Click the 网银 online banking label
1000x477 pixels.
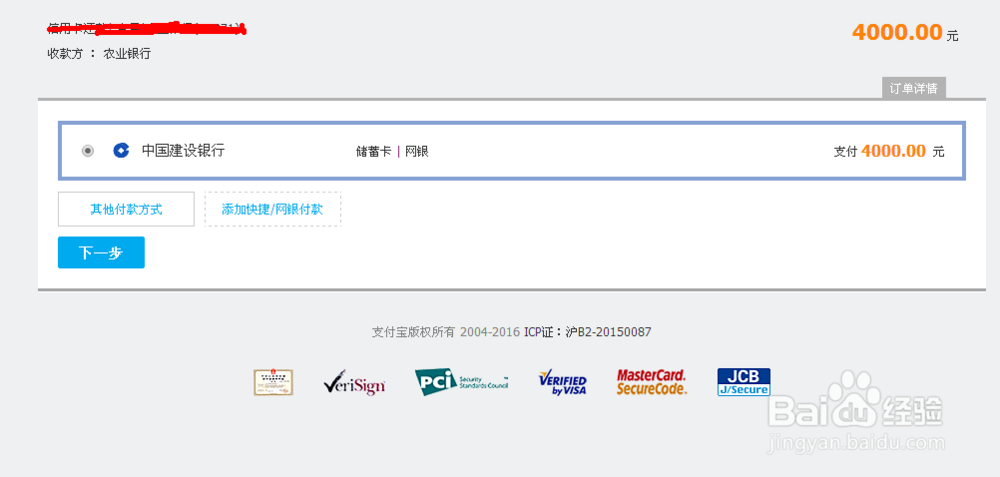tap(416, 152)
